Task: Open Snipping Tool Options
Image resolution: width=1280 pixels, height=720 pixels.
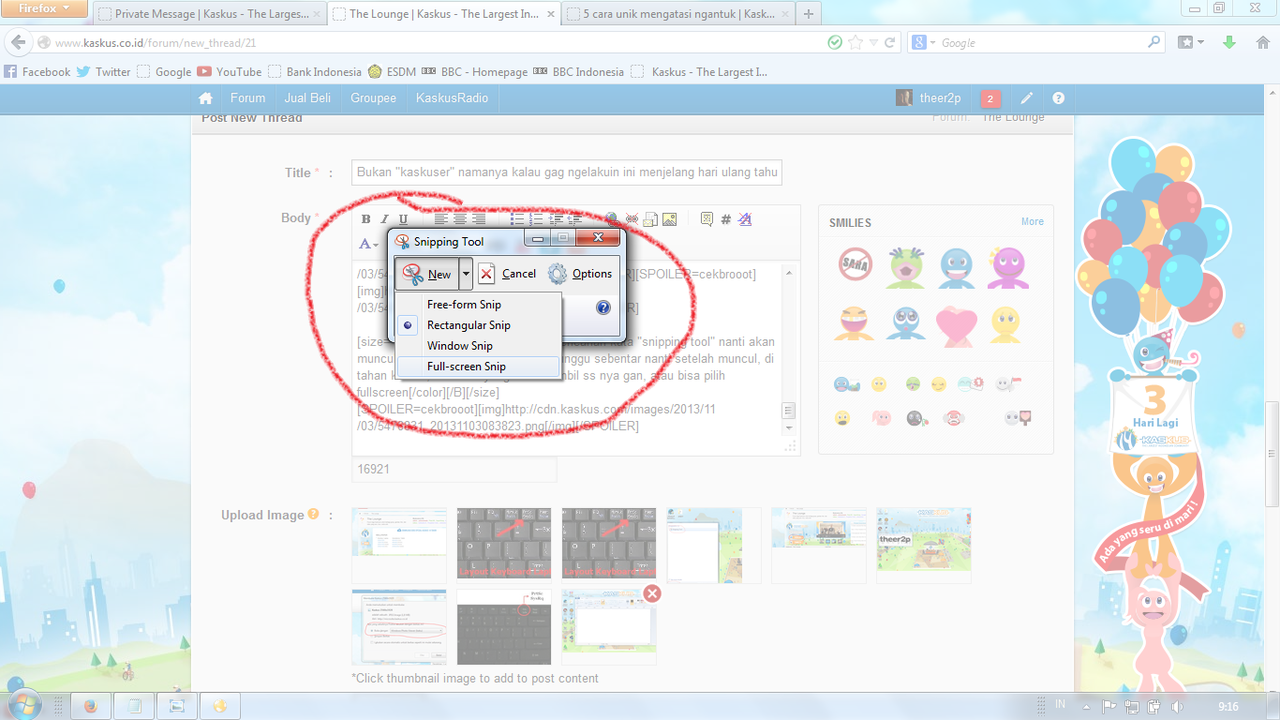Action: point(580,274)
